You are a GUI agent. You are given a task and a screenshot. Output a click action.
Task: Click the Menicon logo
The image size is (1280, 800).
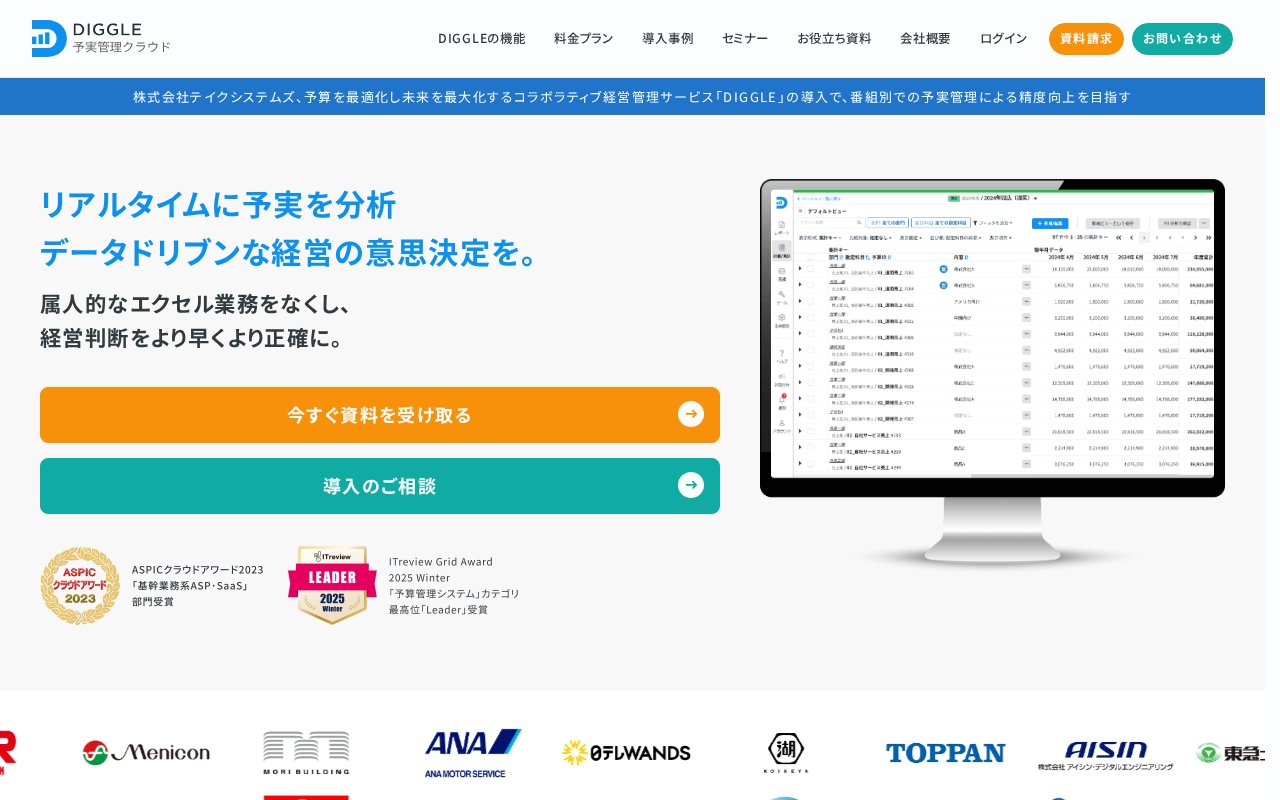[x=146, y=753]
